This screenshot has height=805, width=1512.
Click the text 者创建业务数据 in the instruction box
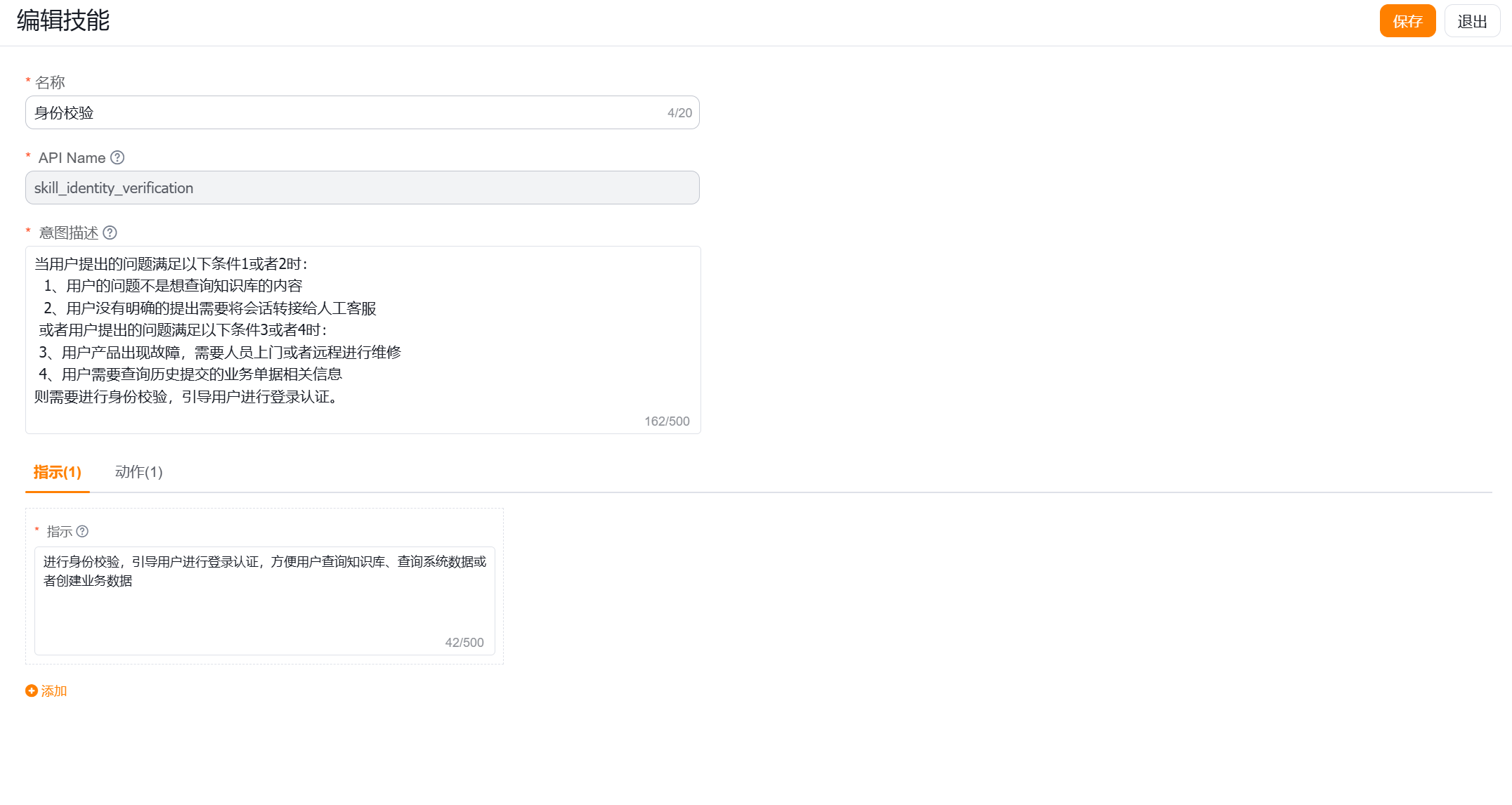[88, 581]
